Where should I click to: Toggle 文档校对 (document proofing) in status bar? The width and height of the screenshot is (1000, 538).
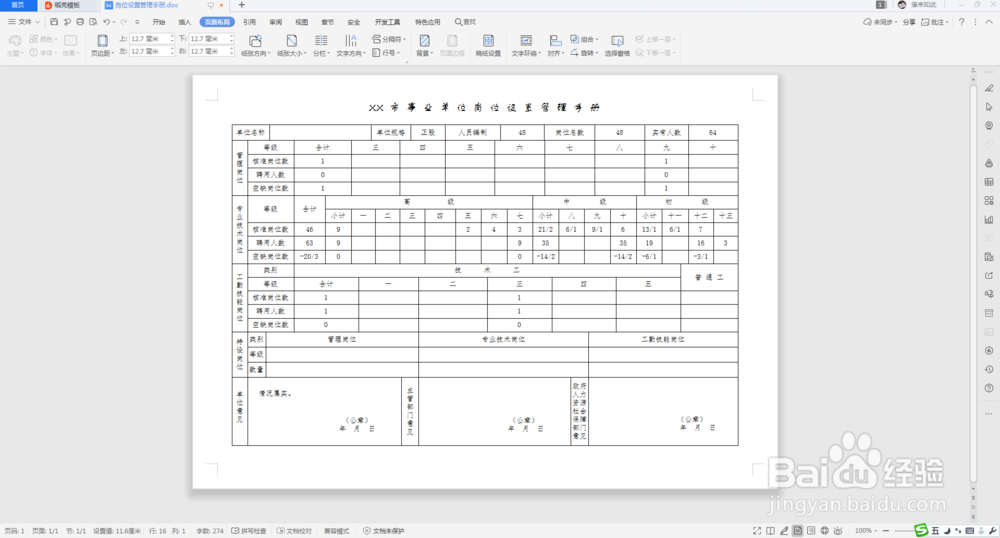point(295,530)
